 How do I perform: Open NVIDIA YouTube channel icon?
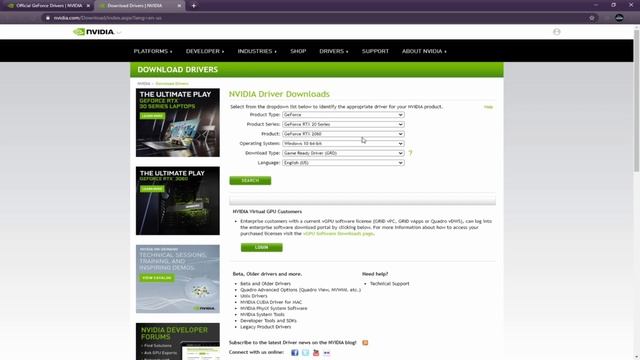pos(316,353)
